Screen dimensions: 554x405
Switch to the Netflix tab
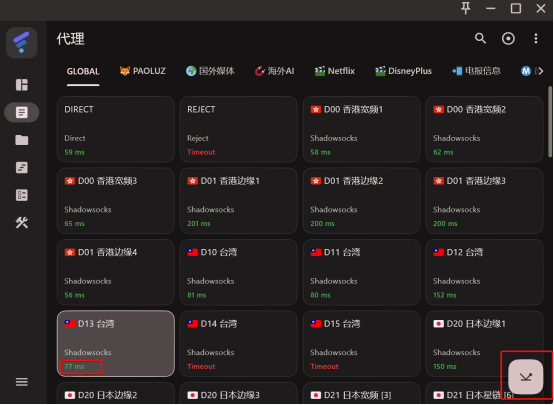[335, 71]
